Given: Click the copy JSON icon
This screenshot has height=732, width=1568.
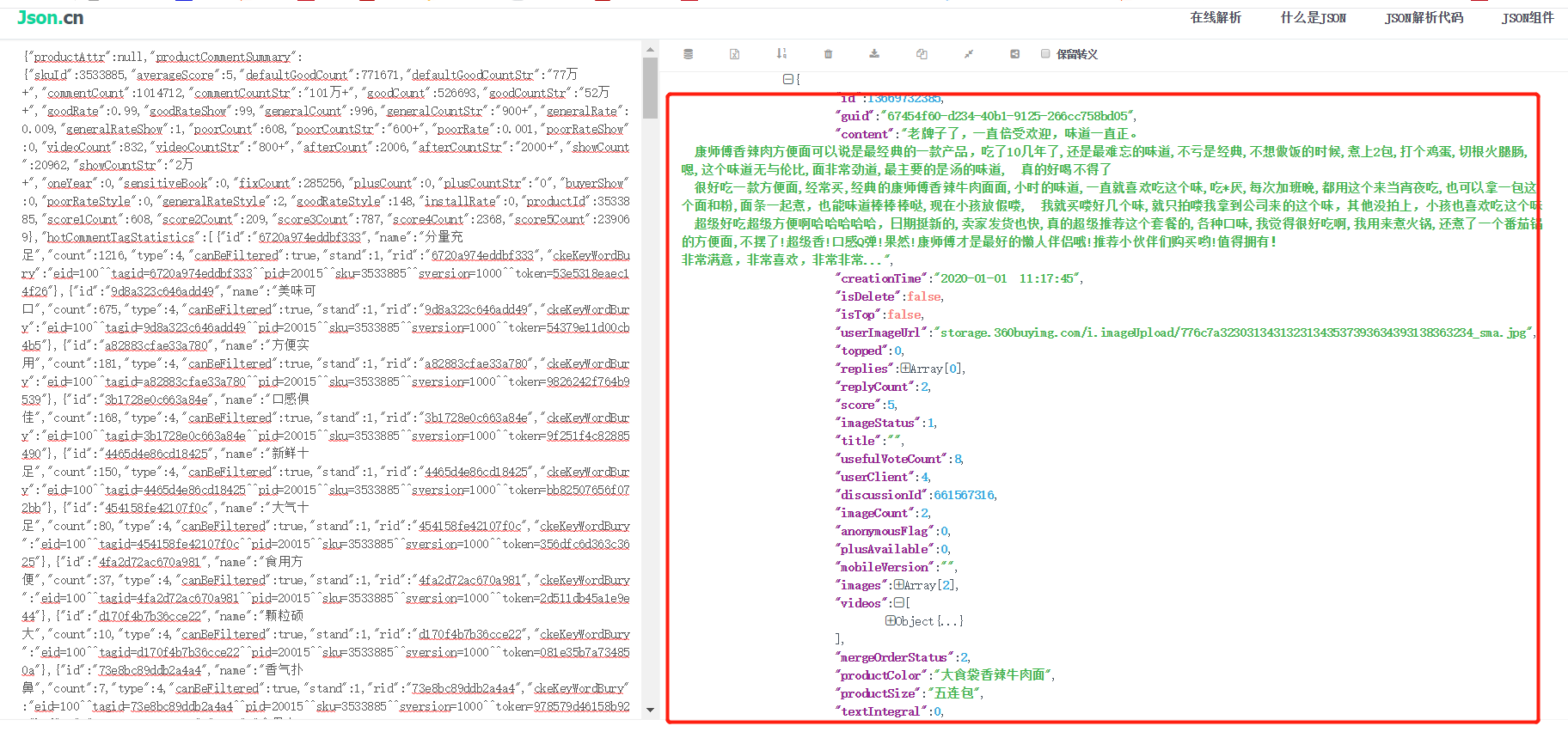Looking at the screenshot, I should point(922,54).
